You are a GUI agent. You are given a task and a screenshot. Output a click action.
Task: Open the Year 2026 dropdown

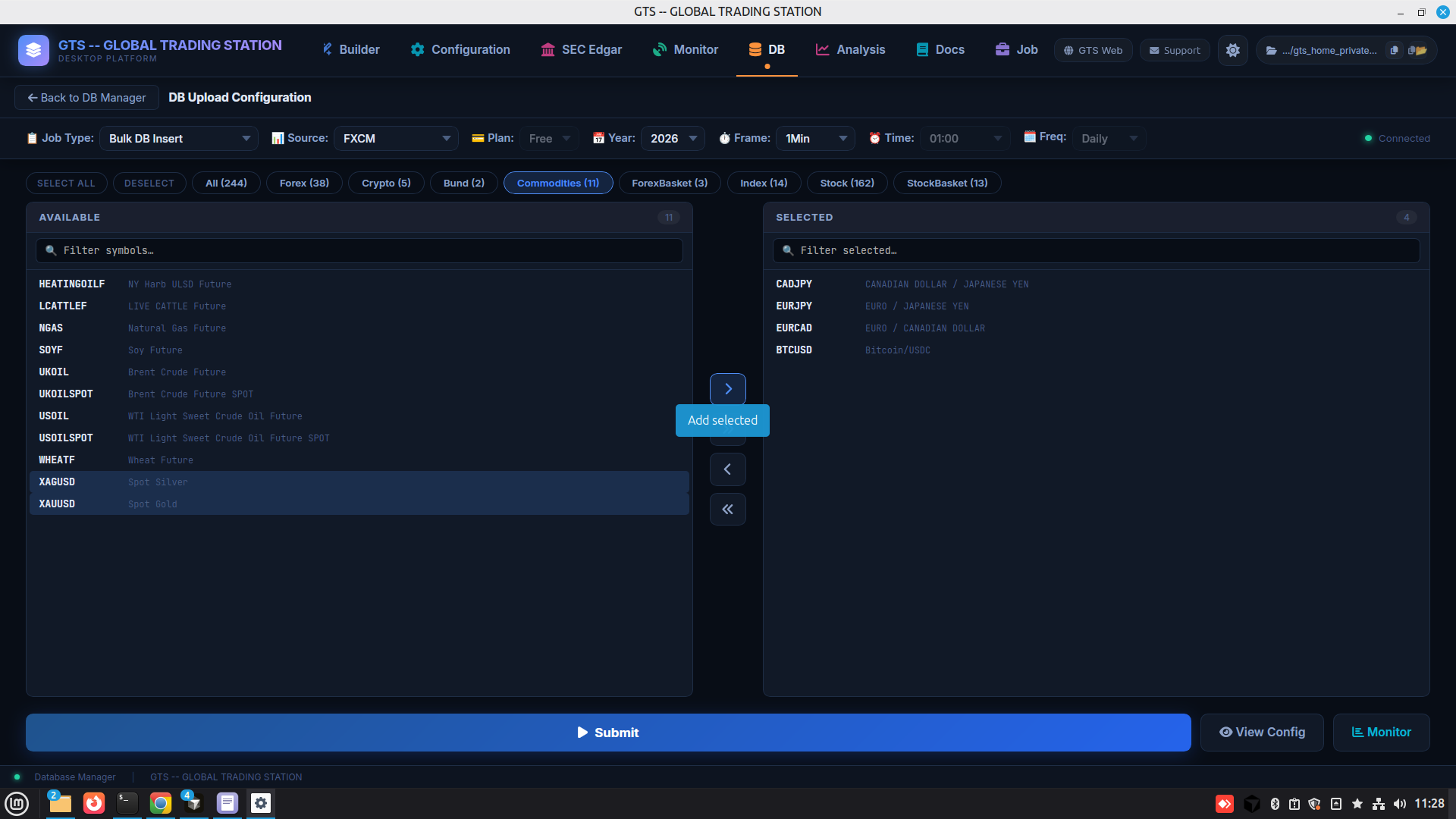pyautogui.click(x=673, y=139)
